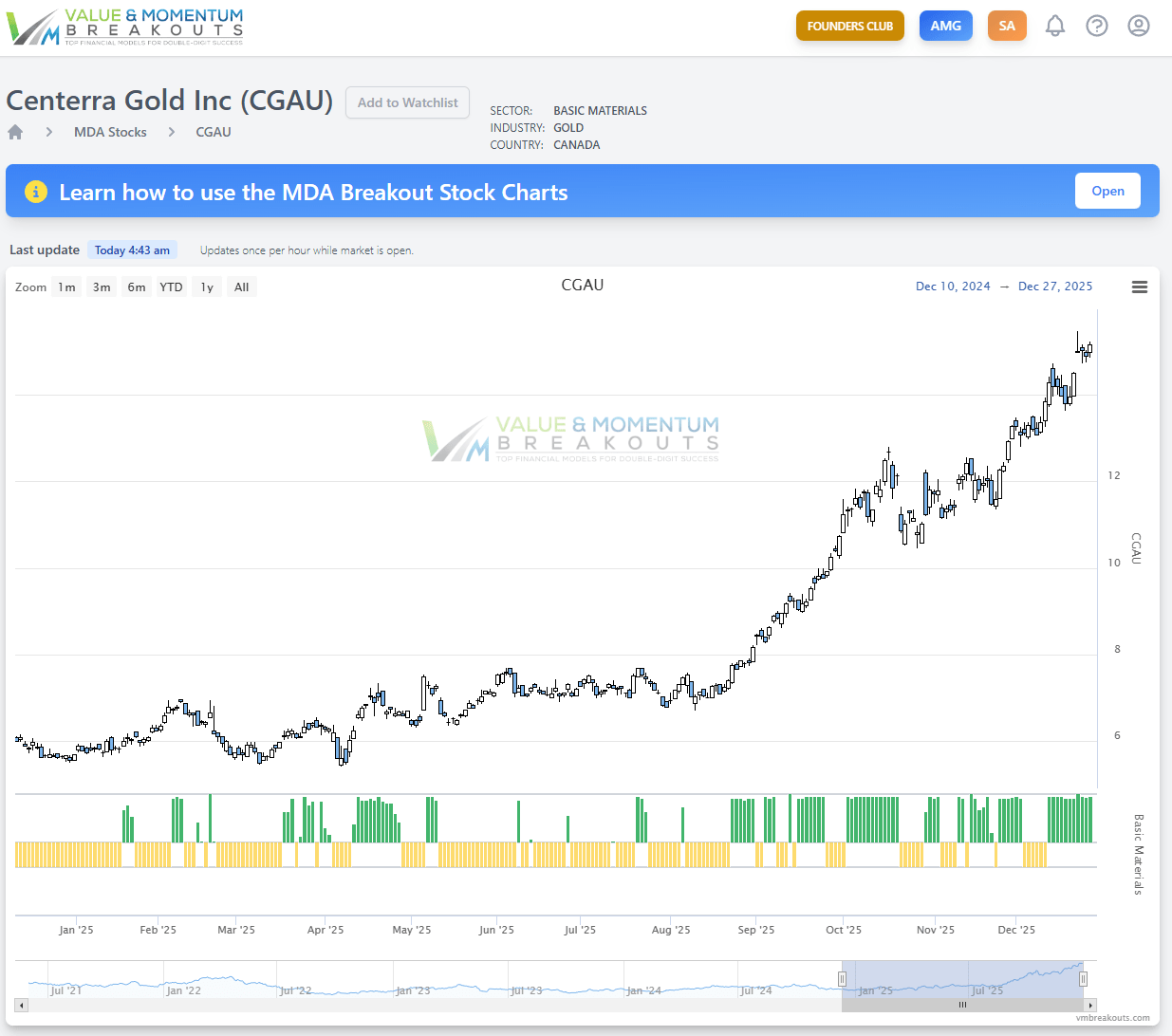Open the AMG menu item
Screen dimensions: 1172x1036
[x=945, y=26]
